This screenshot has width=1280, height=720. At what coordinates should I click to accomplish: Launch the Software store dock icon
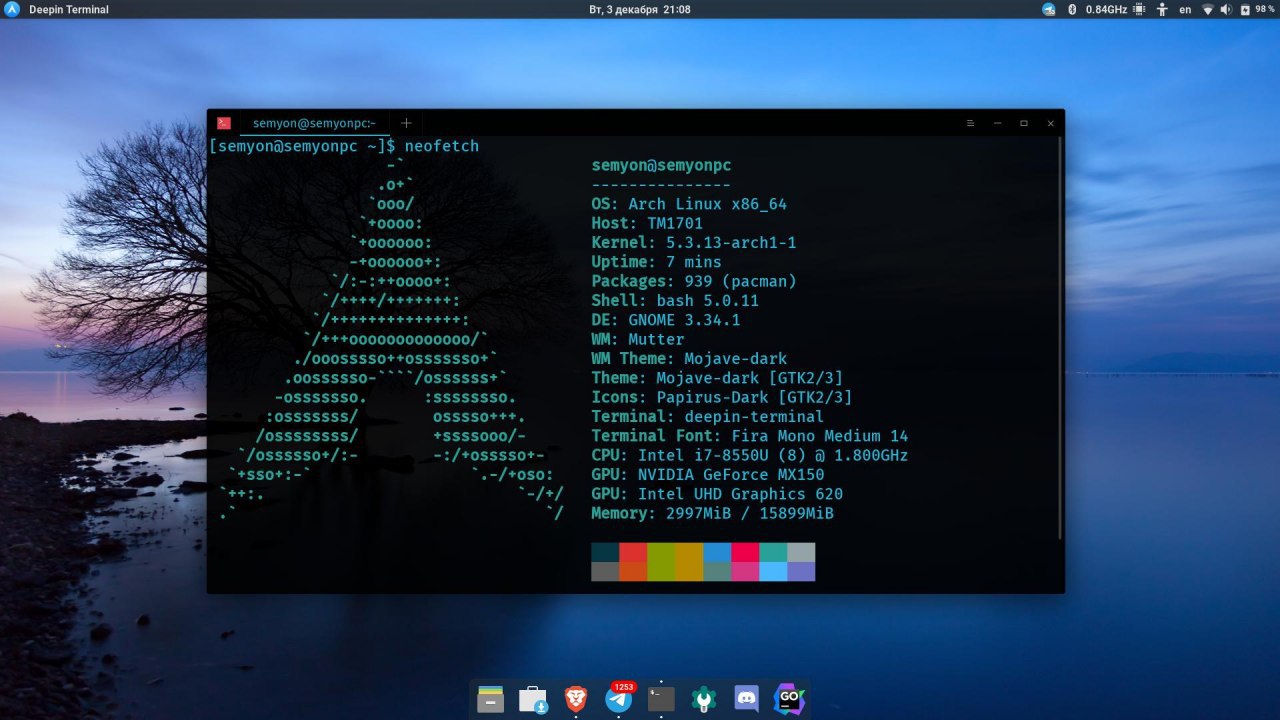pos(533,699)
